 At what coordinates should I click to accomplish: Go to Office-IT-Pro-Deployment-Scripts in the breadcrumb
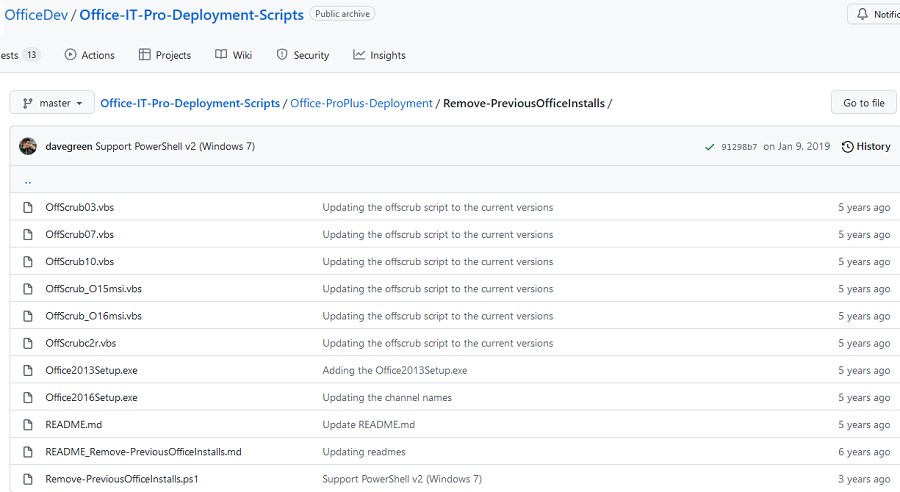point(190,103)
